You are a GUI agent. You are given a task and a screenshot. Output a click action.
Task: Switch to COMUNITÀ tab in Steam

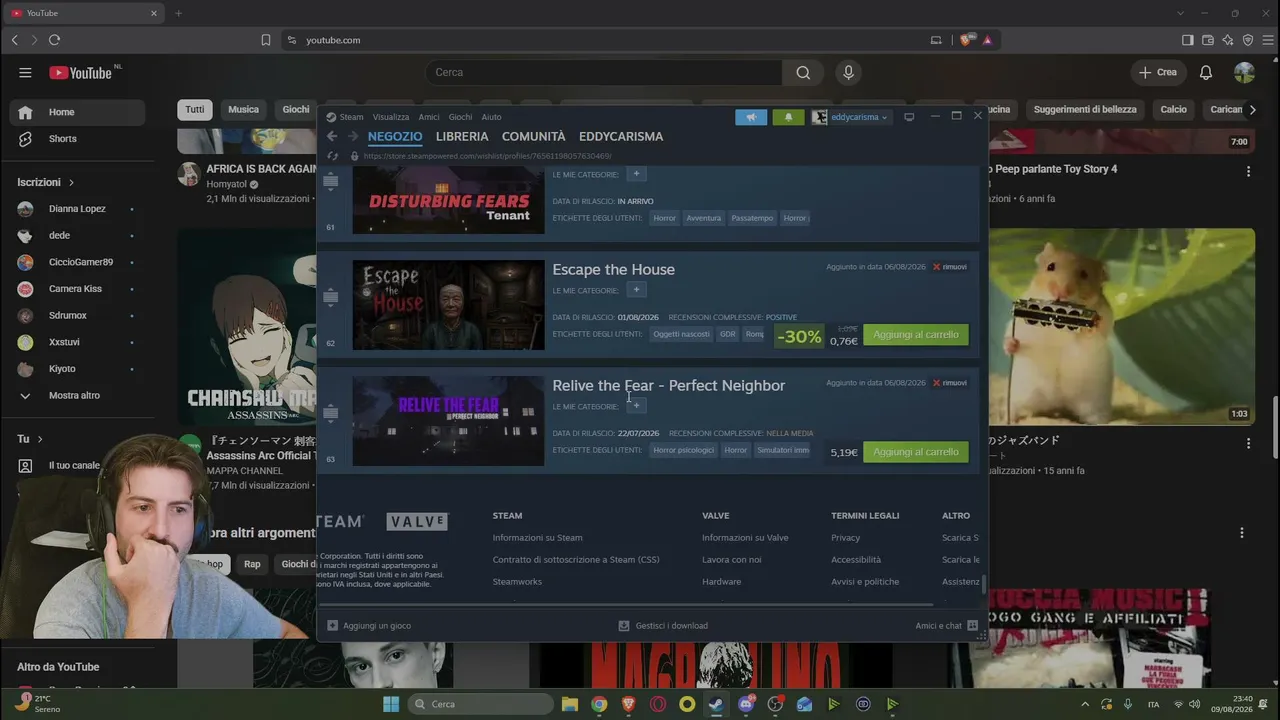[533, 136]
